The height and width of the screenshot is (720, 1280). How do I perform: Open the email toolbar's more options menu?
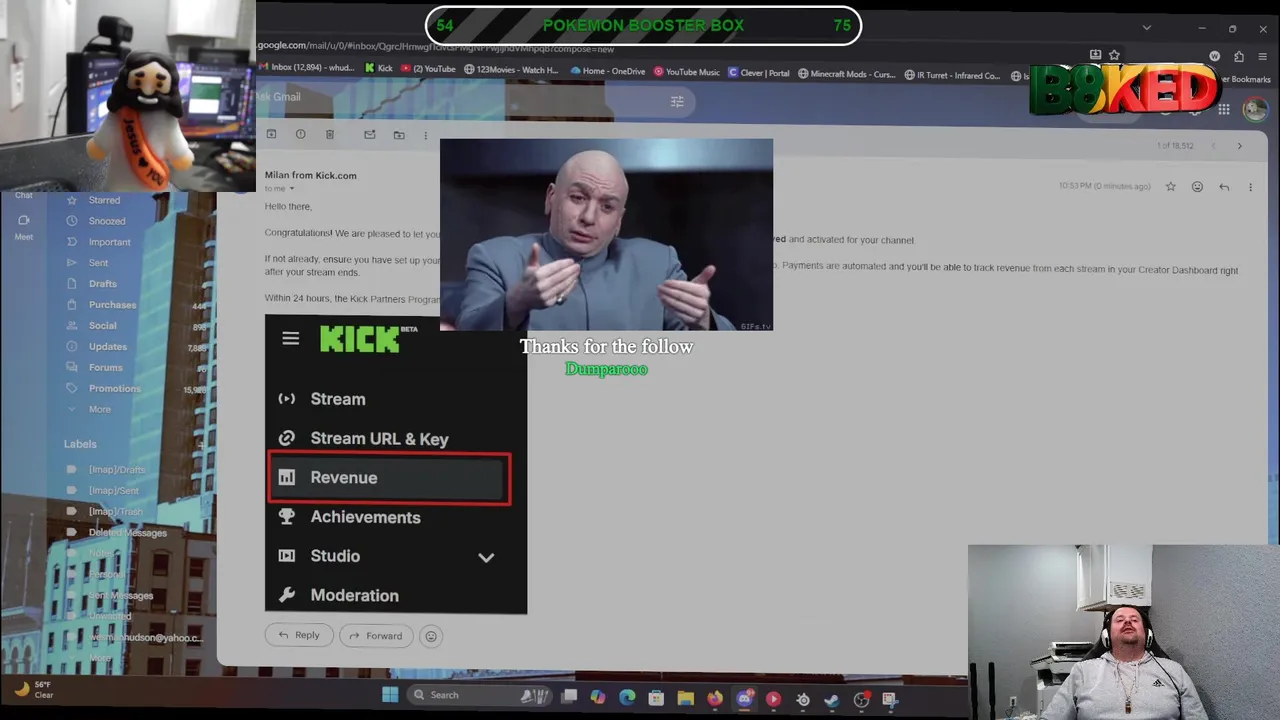point(425,135)
